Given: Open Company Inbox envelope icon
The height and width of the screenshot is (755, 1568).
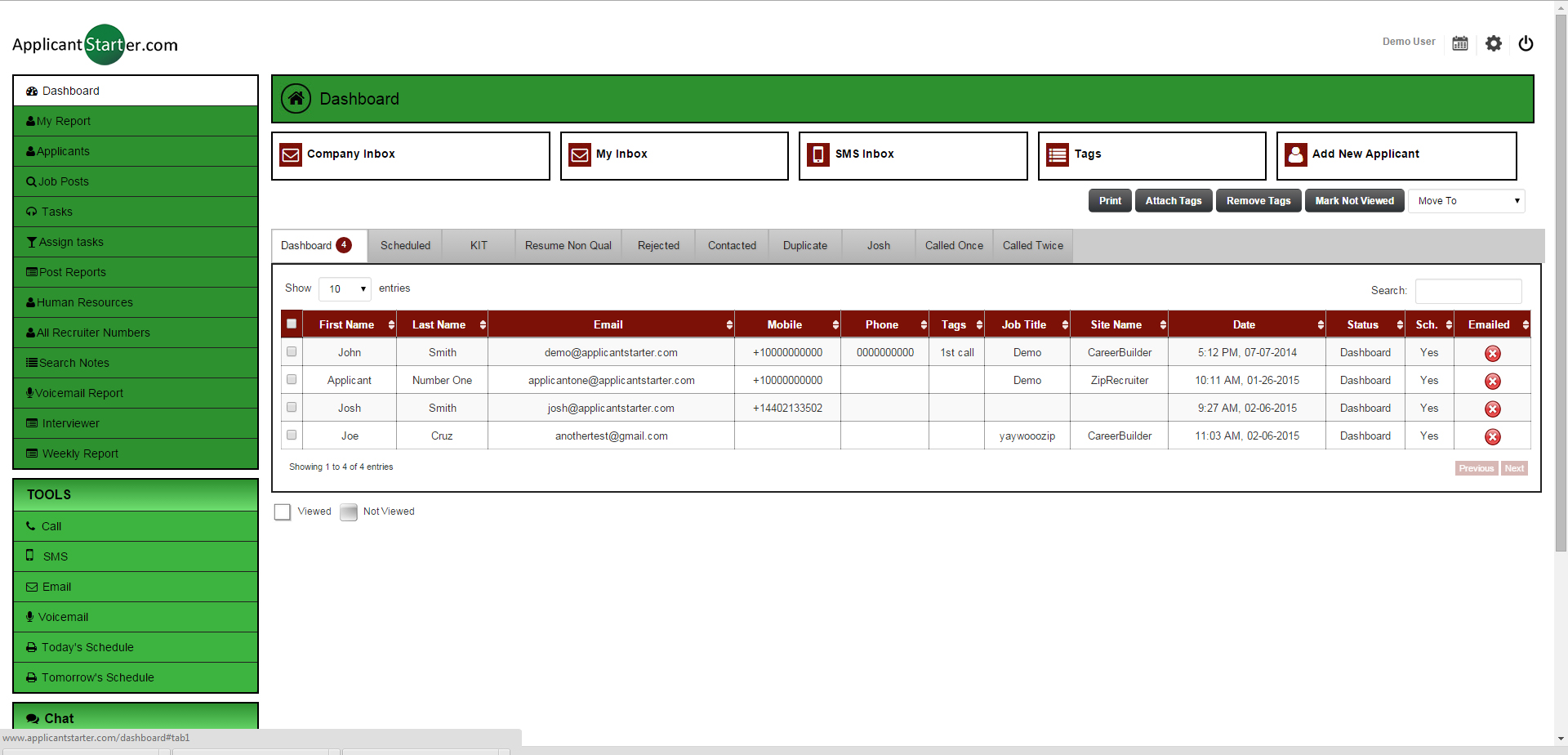Looking at the screenshot, I should pos(291,154).
